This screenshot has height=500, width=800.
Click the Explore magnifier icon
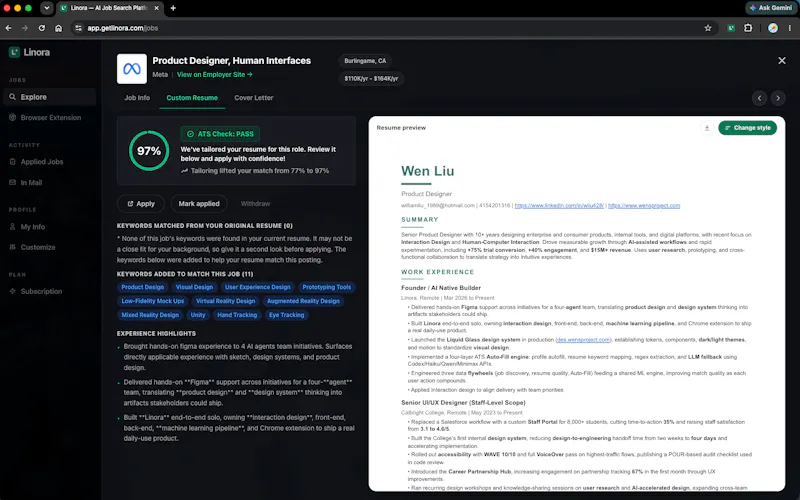tap(12, 97)
